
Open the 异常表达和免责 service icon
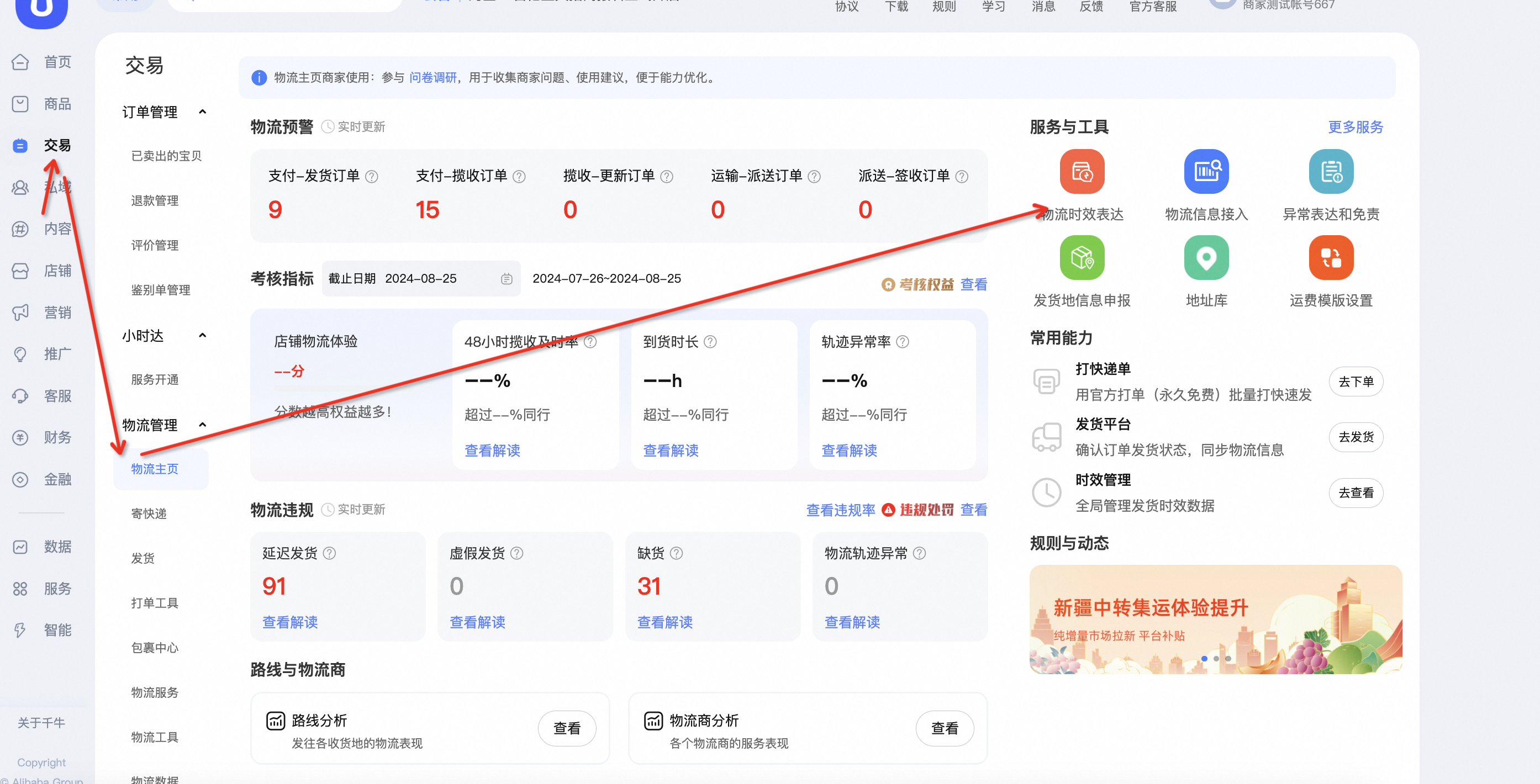tap(1331, 172)
